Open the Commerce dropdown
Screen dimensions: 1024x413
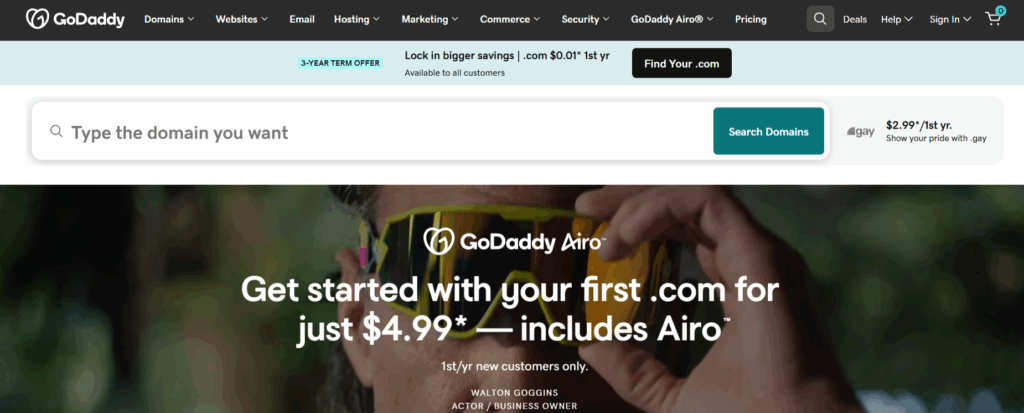click(x=510, y=19)
